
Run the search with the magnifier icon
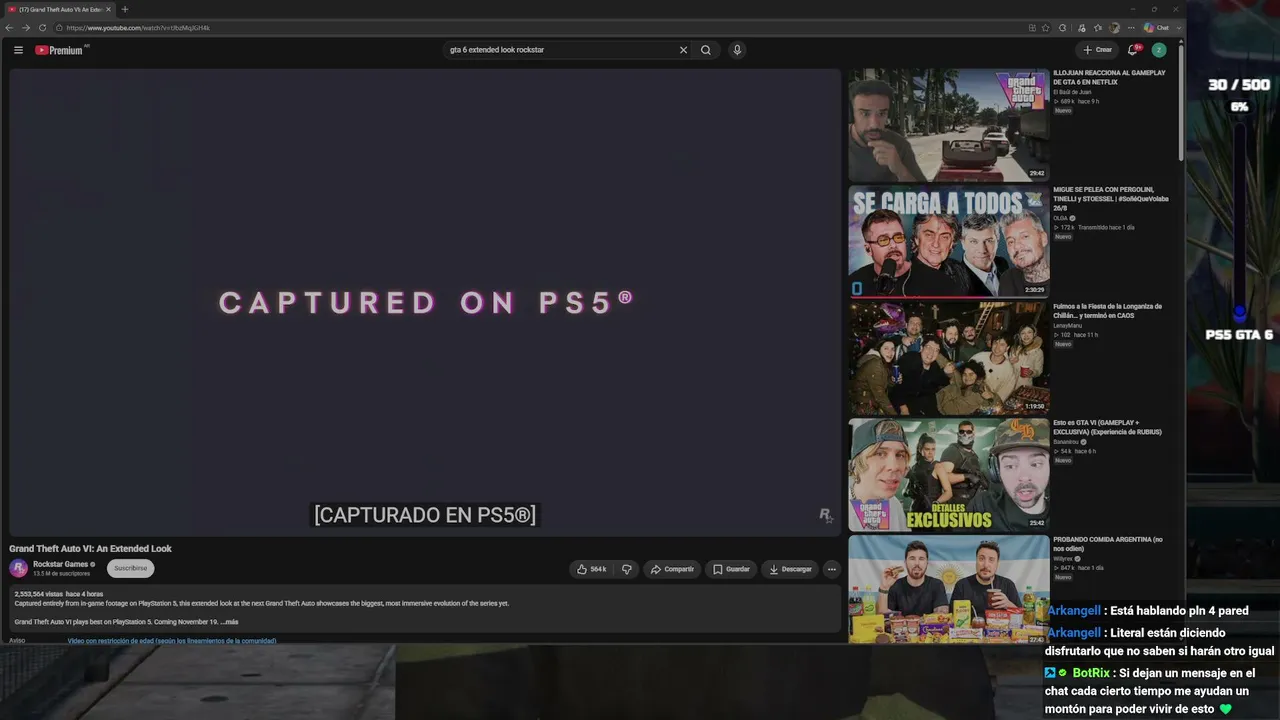706,50
